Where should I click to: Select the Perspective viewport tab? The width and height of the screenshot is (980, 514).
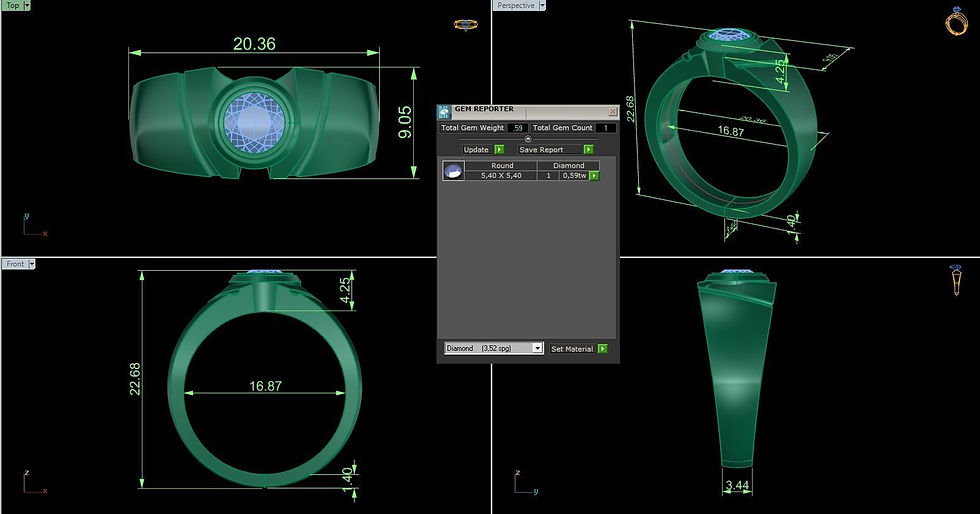coord(516,5)
